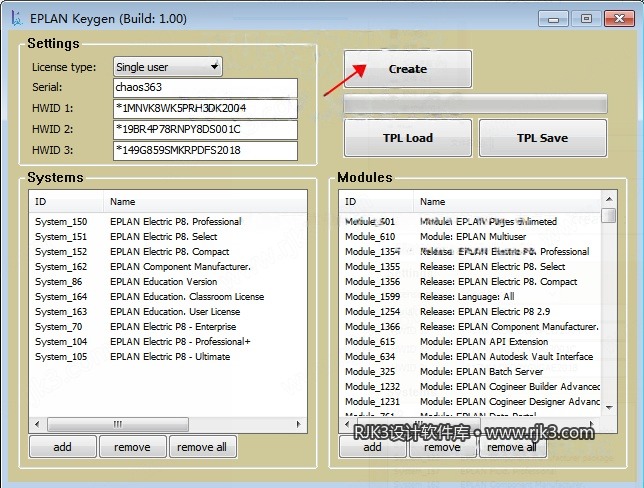Click Modules vertical scrollbar thumb
Screen dimensions: 644x488
609,215
